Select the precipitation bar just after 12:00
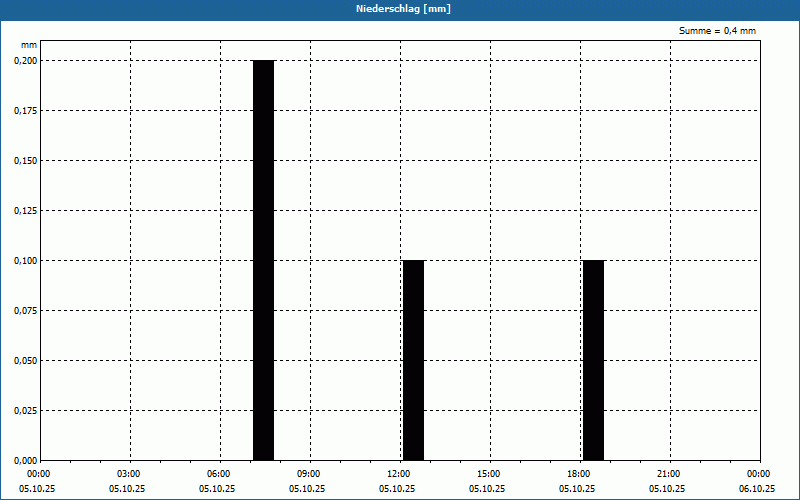Image resolution: width=800 pixels, height=500 pixels. coord(413,360)
